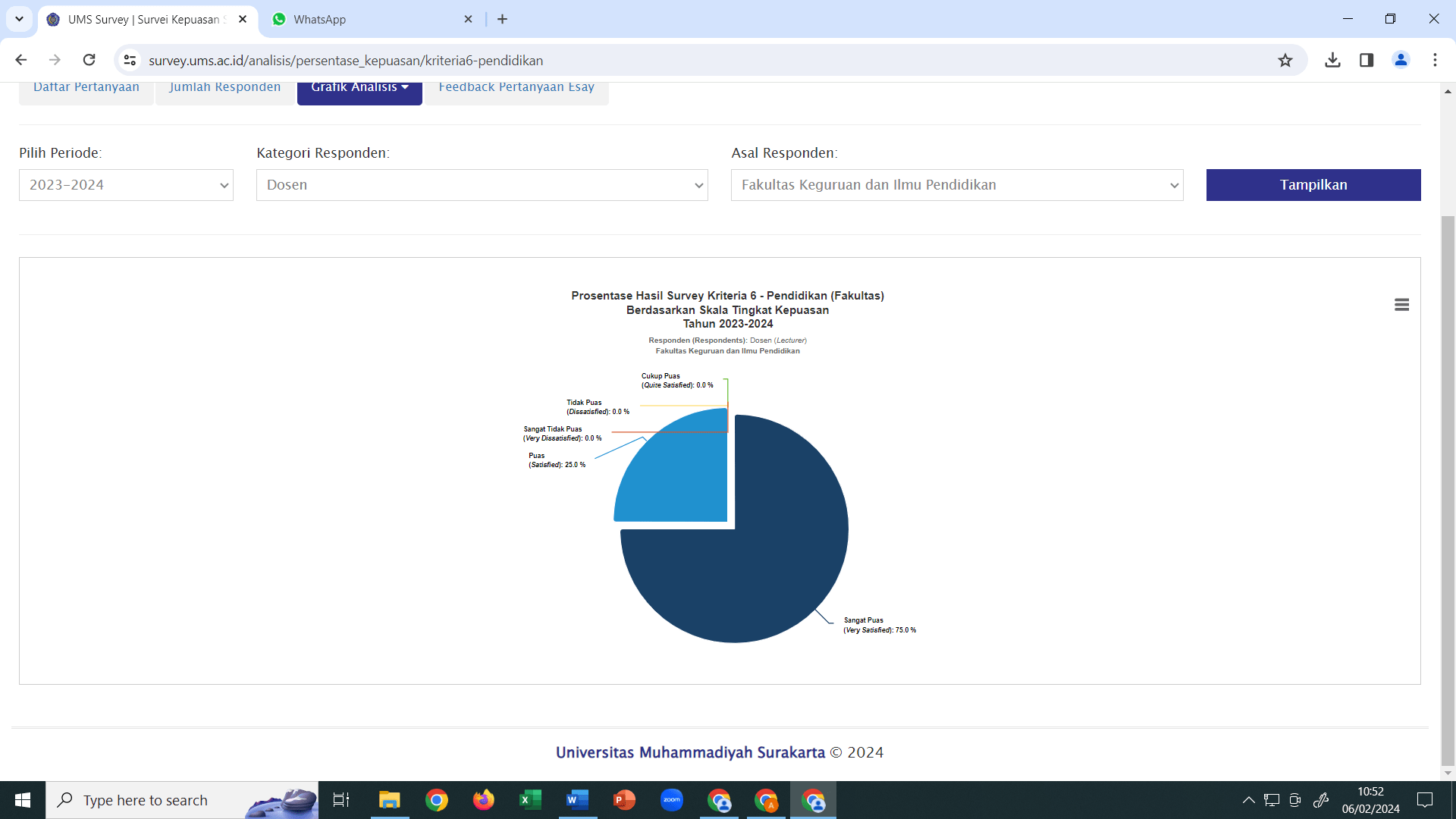Click the address bar URL
Screen dimensions: 1456x819
pyautogui.click(x=346, y=60)
